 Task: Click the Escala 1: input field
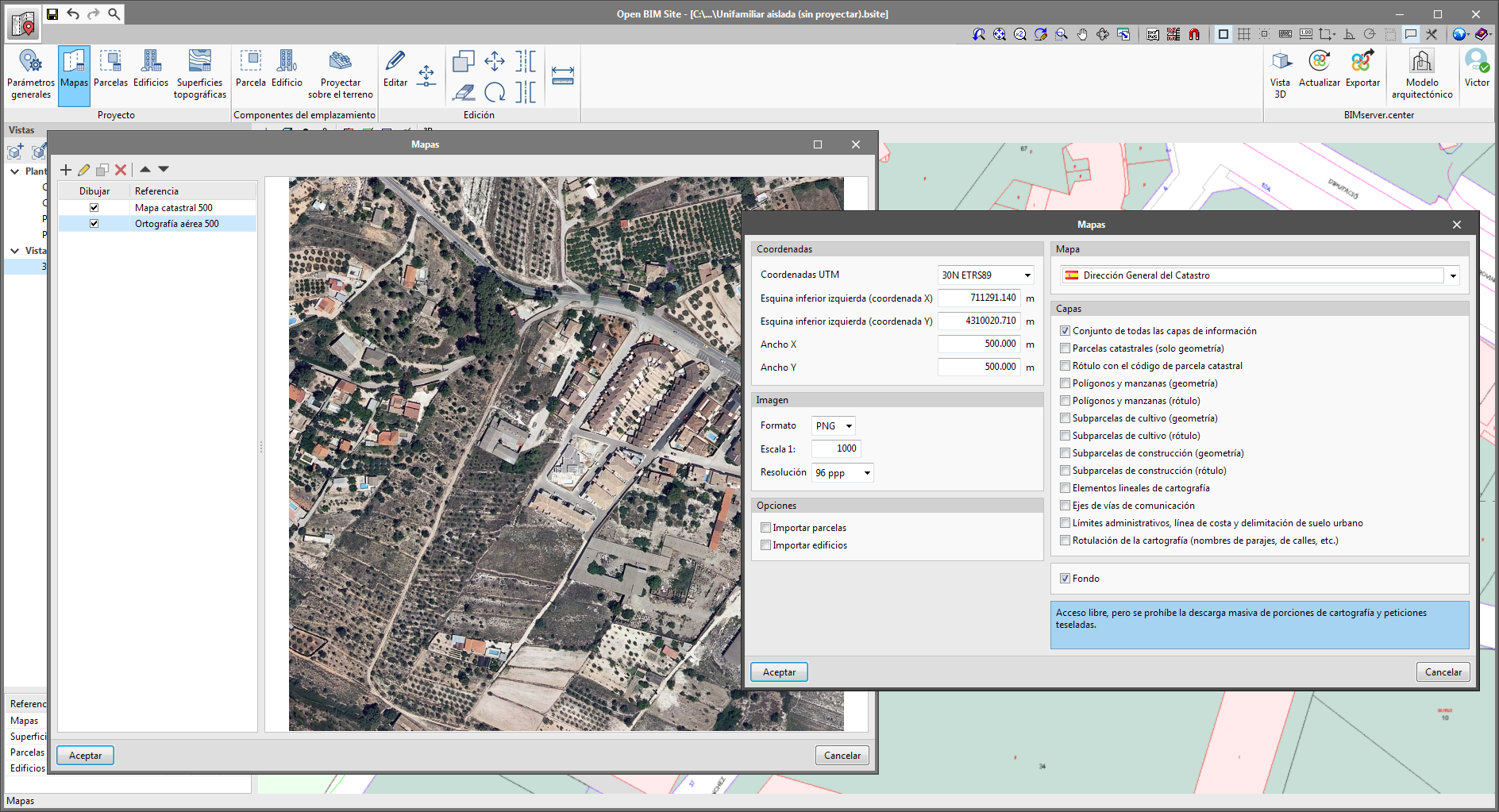coord(836,449)
